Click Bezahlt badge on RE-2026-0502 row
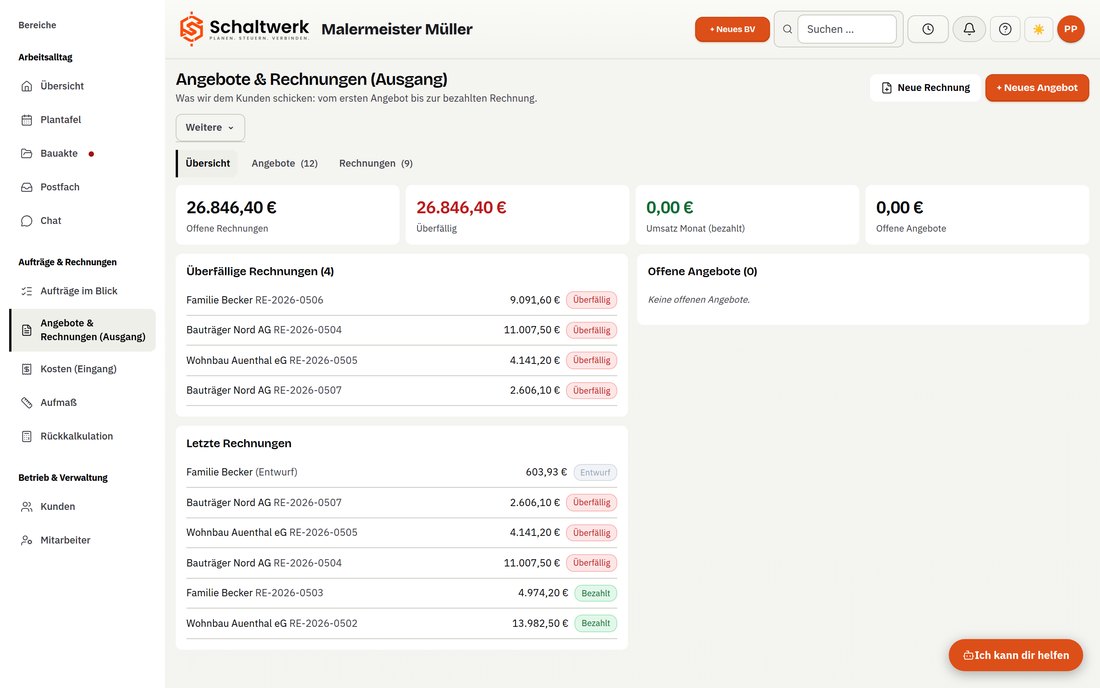Image resolution: width=1100 pixels, height=688 pixels. (x=596, y=623)
